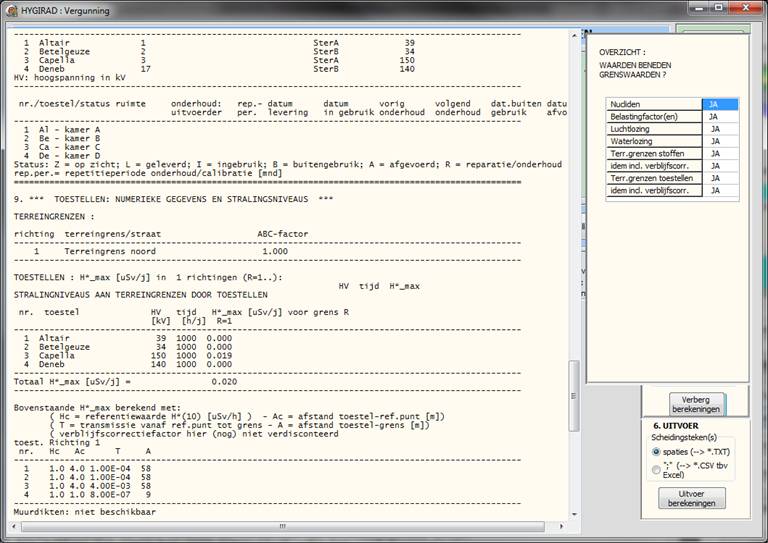This screenshot has width=768, height=543.
Task: Click the '9. *** TOESTELLEN: NUMERIEKE GEGEVENS' heading
Action: [x=173, y=199]
